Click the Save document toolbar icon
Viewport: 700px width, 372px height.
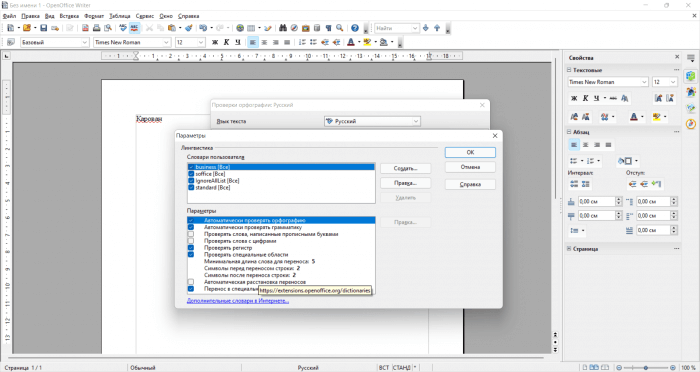click(43, 28)
